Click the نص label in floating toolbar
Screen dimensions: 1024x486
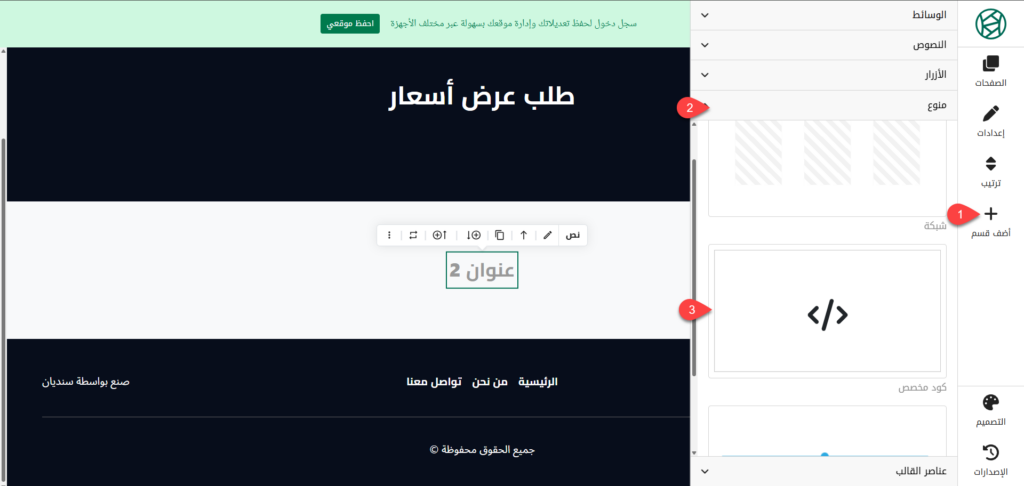[x=573, y=235]
